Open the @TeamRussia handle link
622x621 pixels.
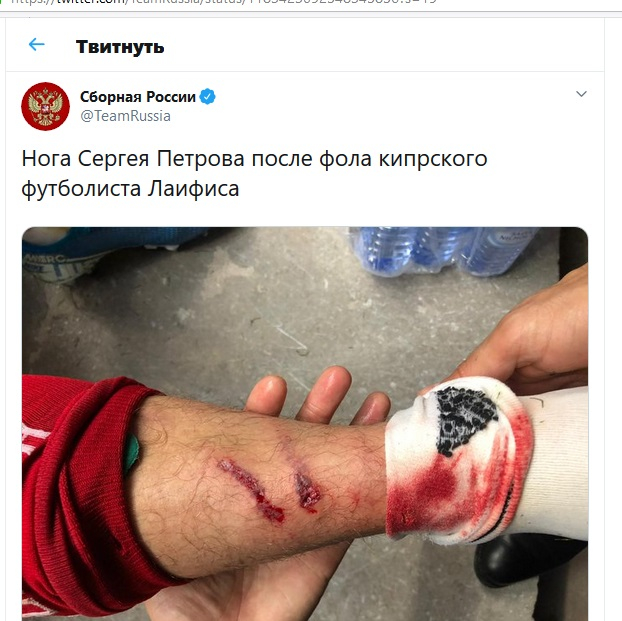tap(125, 116)
